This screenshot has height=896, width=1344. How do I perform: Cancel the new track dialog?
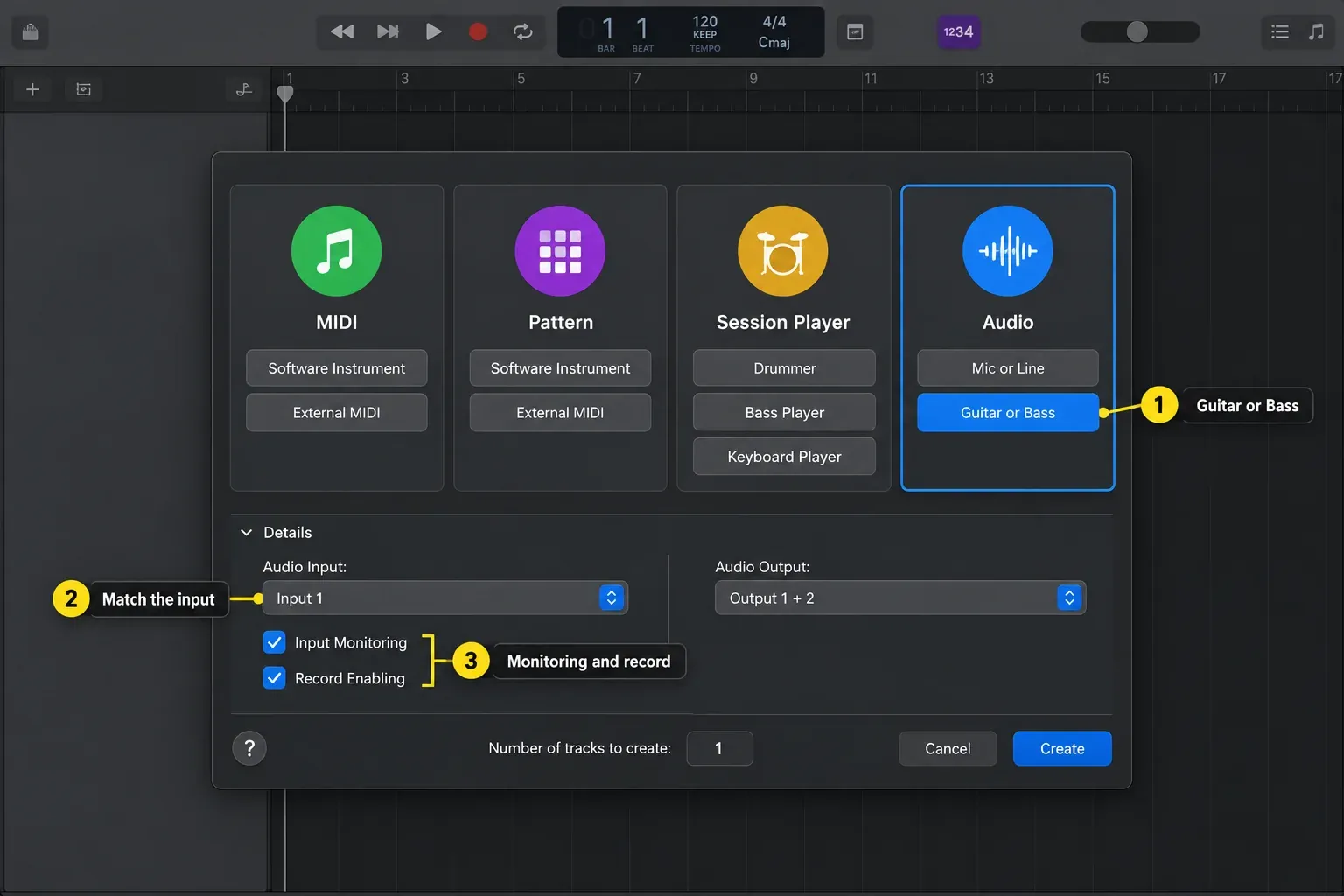point(948,749)
